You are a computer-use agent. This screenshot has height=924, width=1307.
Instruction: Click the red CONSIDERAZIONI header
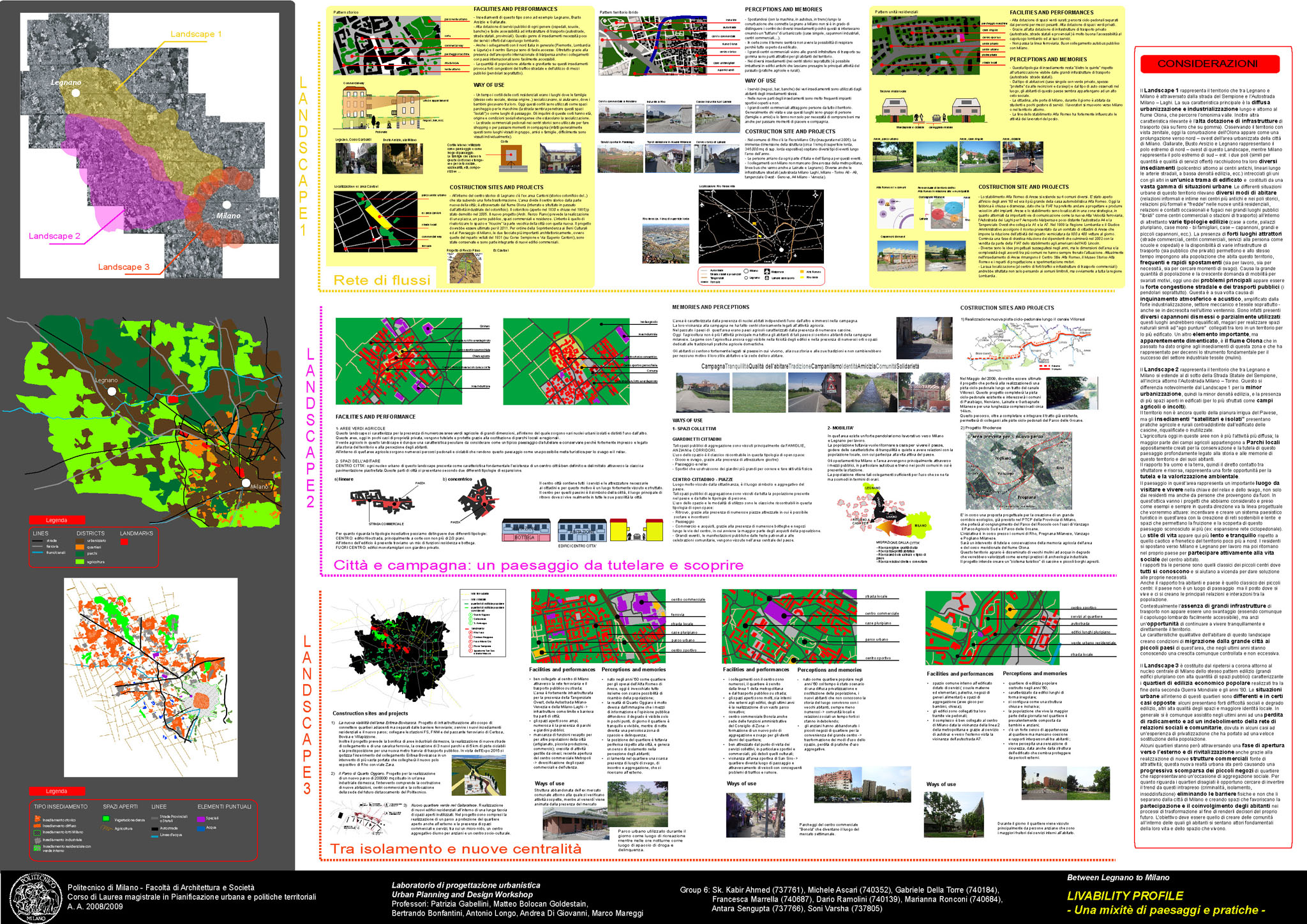[x=1209, y=64]
